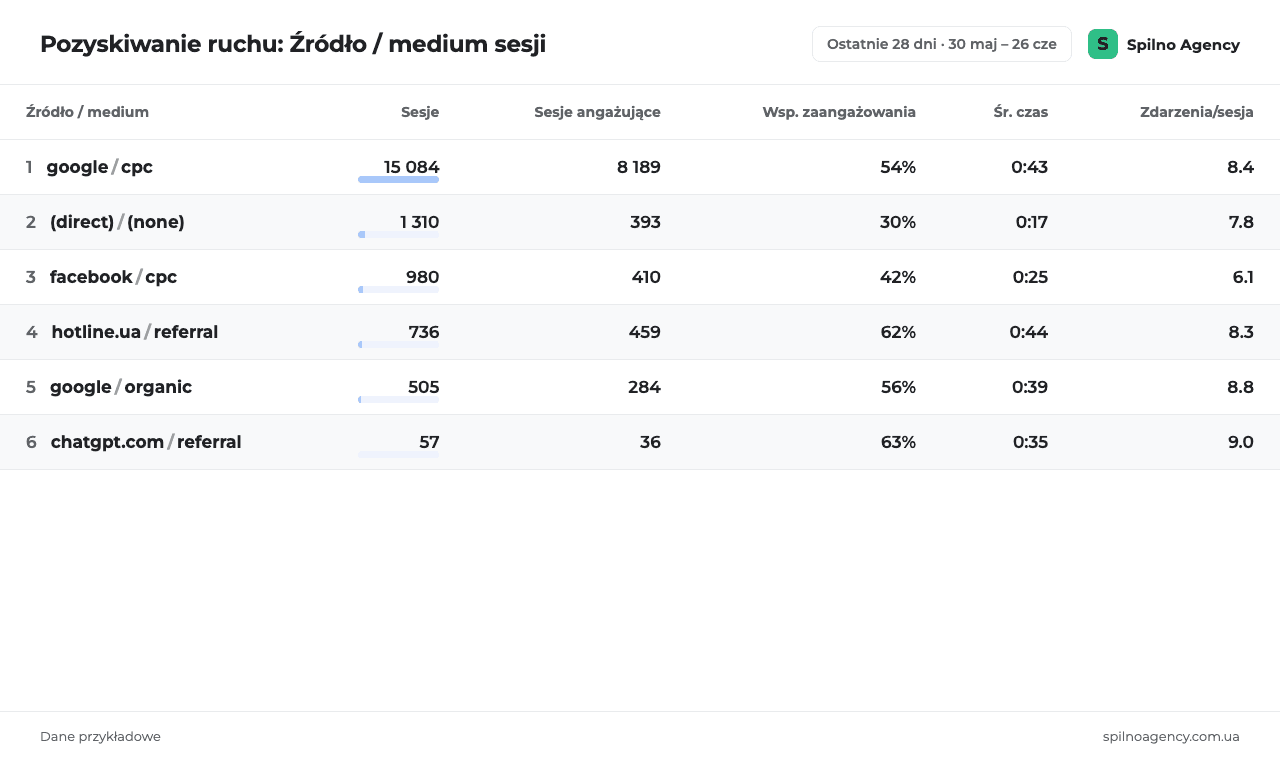
Task: Click the Spilno Agency name label
Action: [x=1183, y=45]
